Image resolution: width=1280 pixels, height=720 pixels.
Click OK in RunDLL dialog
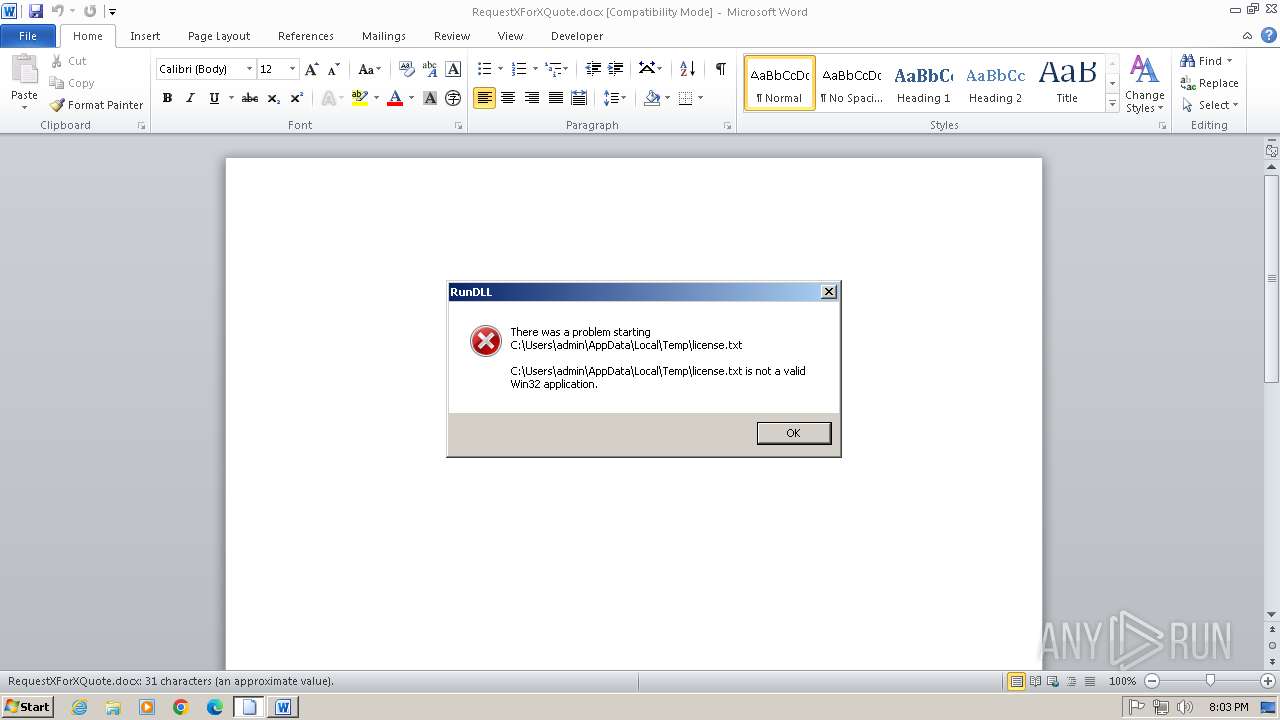793,433
